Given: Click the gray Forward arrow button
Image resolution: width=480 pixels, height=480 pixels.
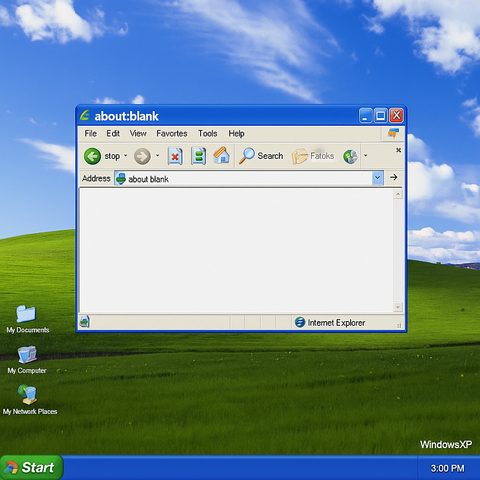Looking at the screenshot, I should pyautogui.click(x=142, y=156).
